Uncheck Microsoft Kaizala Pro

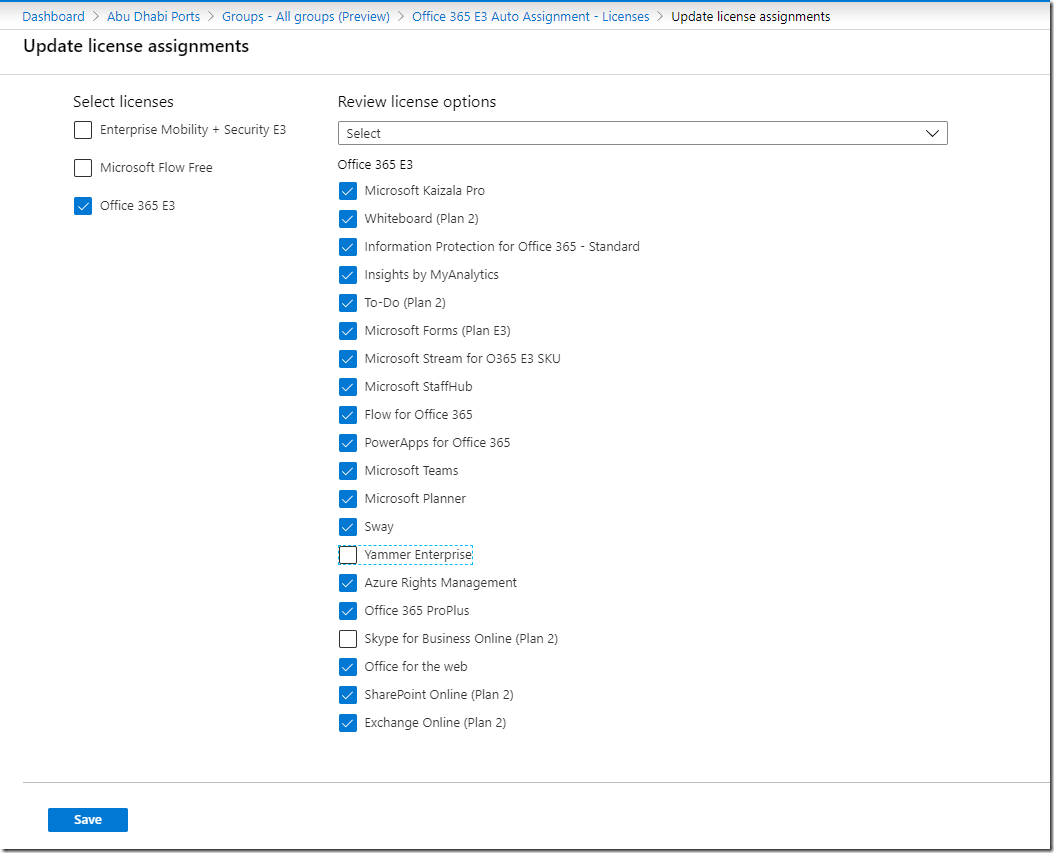pos(348,191)
